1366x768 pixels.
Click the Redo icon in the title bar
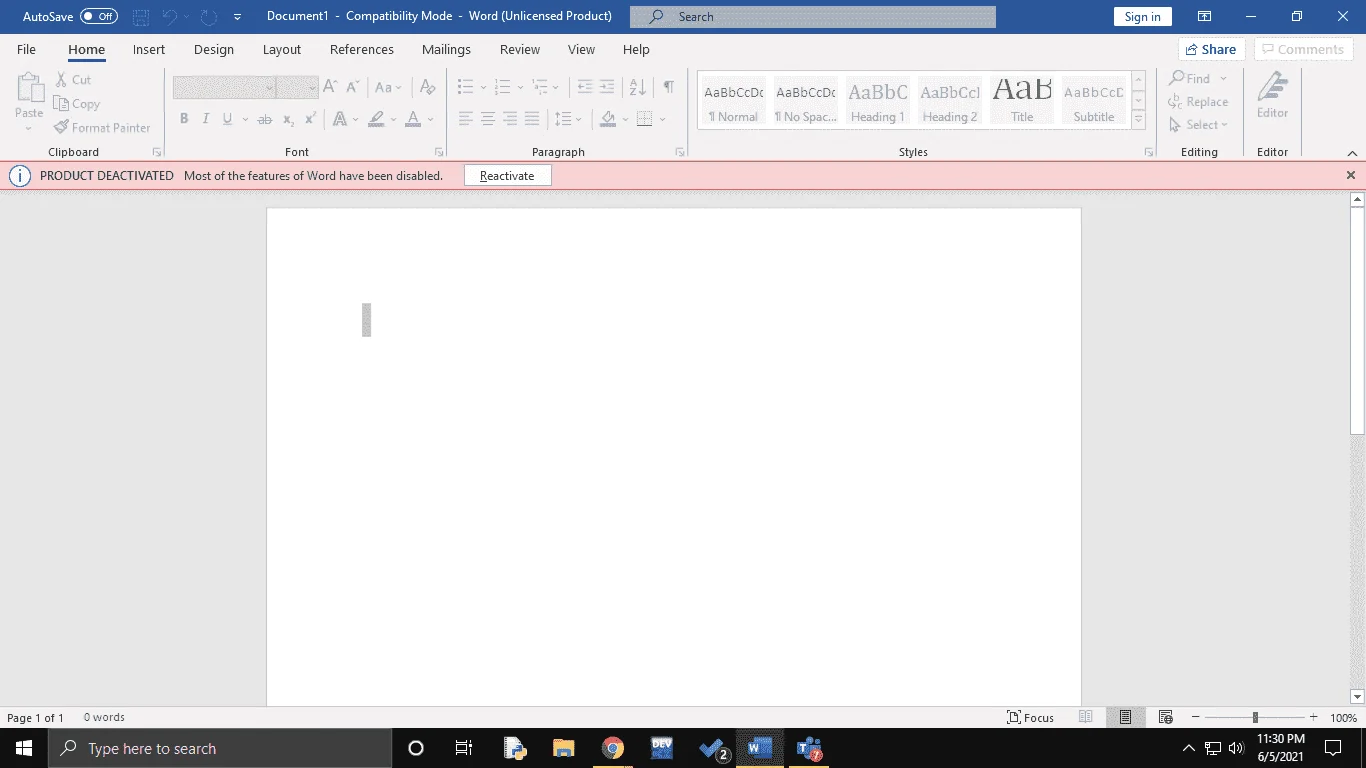(x=209, y=17)
